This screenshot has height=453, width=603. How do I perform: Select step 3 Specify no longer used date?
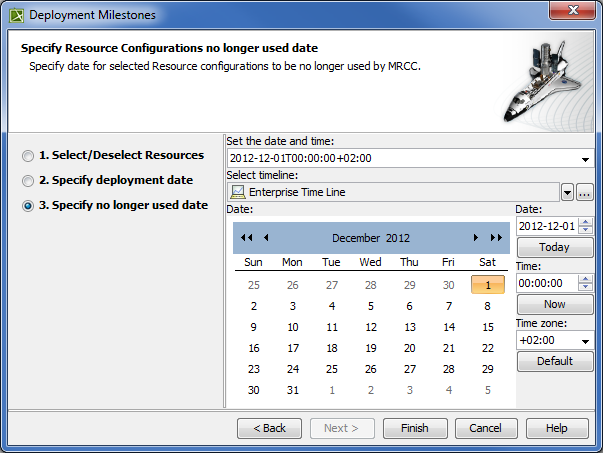pyautogui.click(x=28, y=206)
